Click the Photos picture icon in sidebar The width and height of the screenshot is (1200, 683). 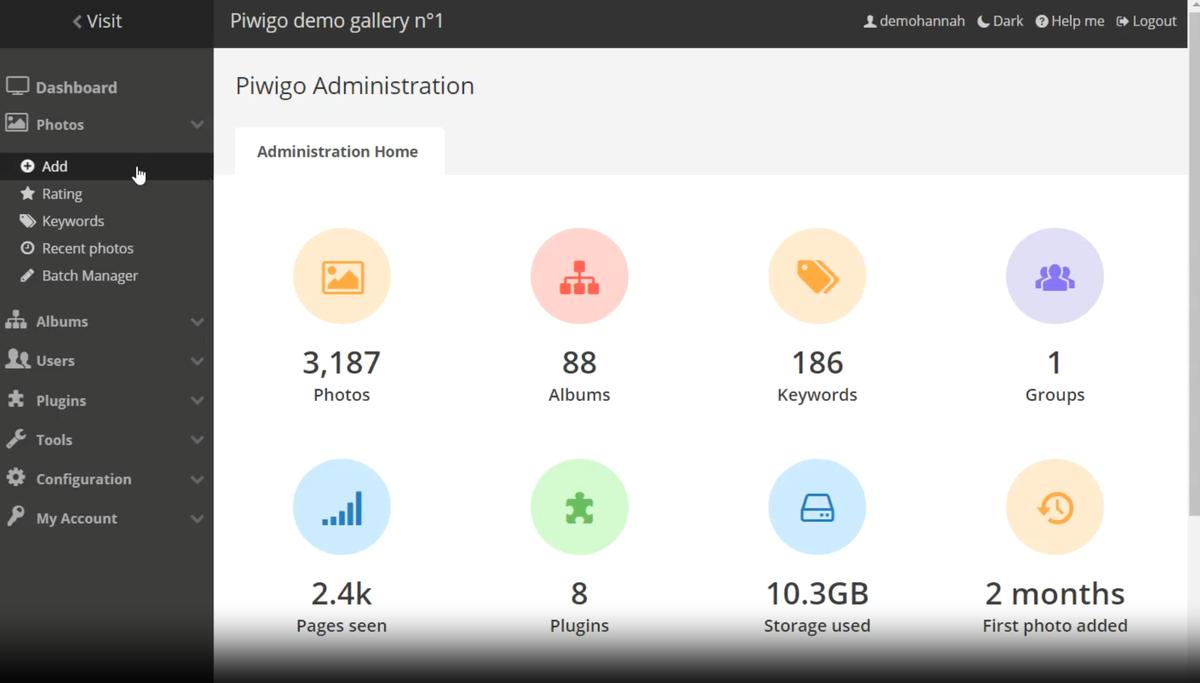click(x=17, y=123)
